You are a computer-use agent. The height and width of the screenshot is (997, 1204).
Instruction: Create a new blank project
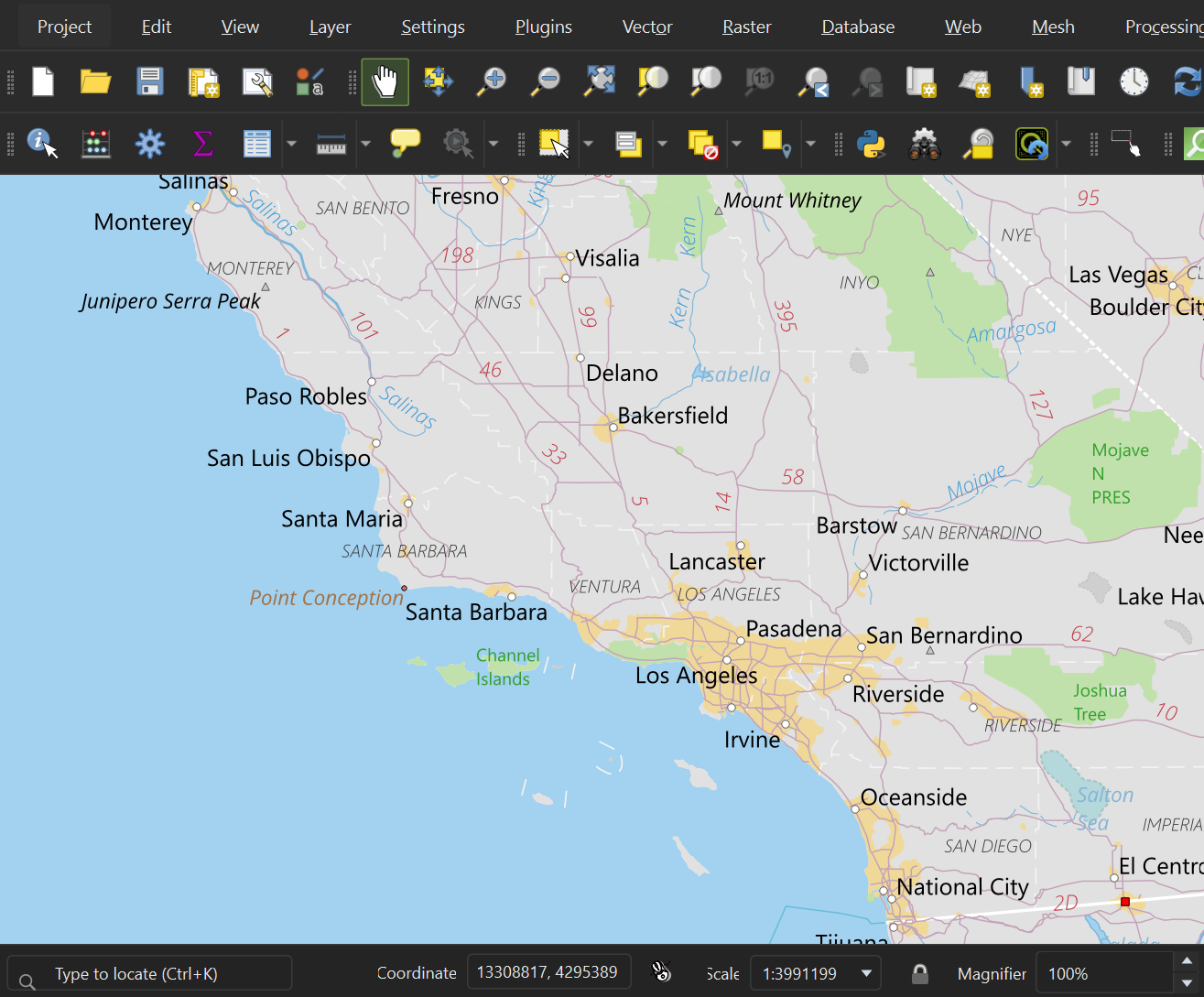click(42, 81)
